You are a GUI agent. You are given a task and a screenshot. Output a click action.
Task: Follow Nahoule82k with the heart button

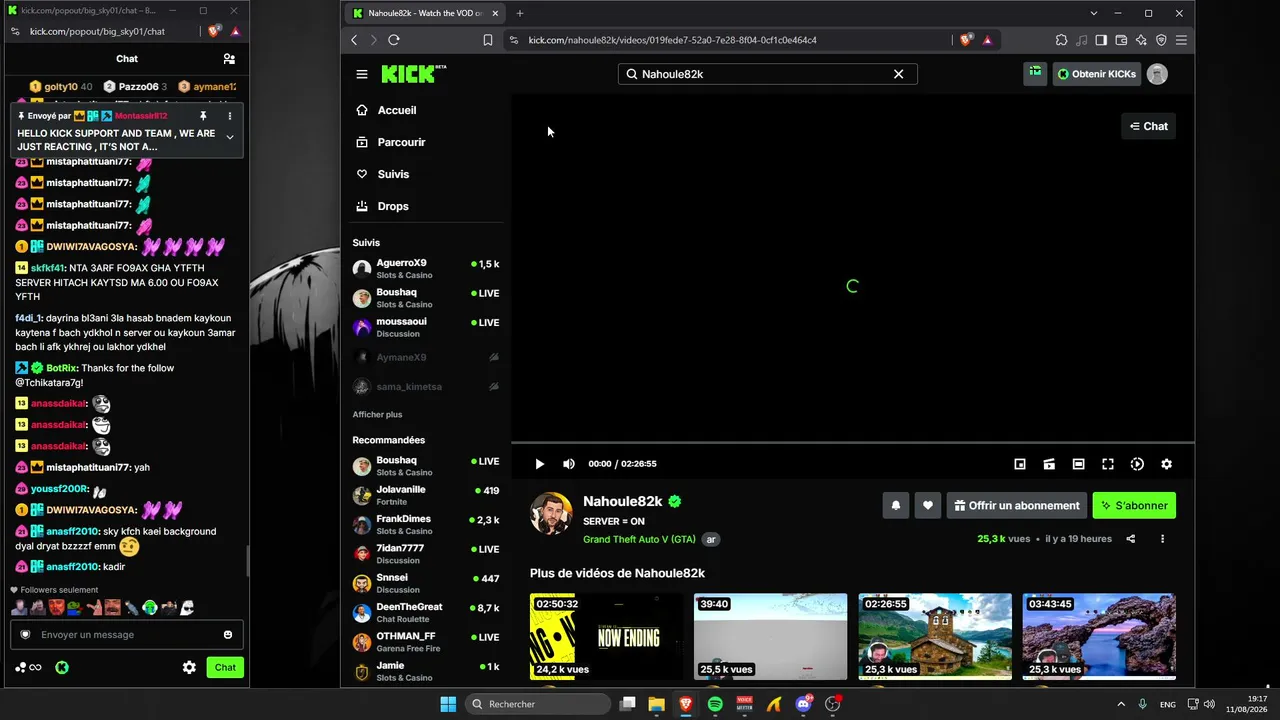(928, 506)
